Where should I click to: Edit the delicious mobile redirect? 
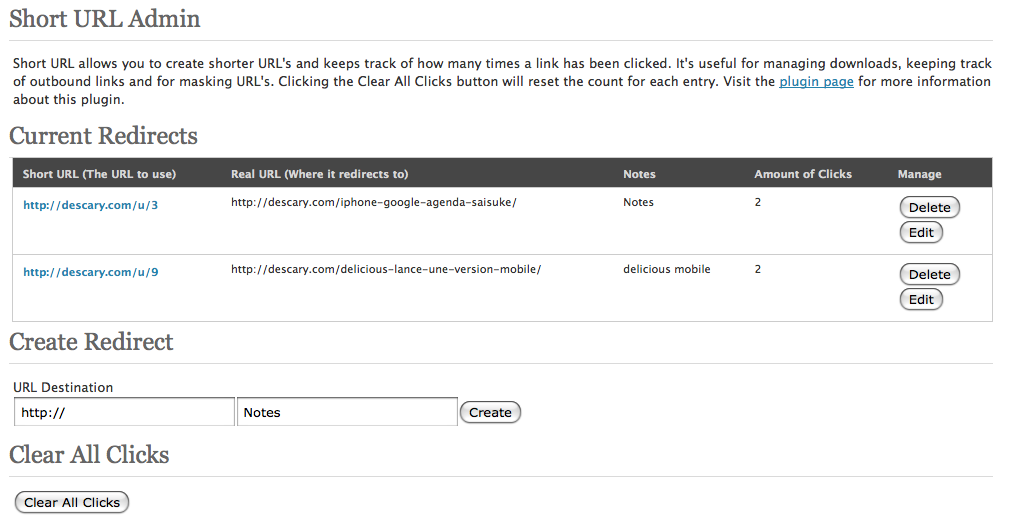coord(921,300)
